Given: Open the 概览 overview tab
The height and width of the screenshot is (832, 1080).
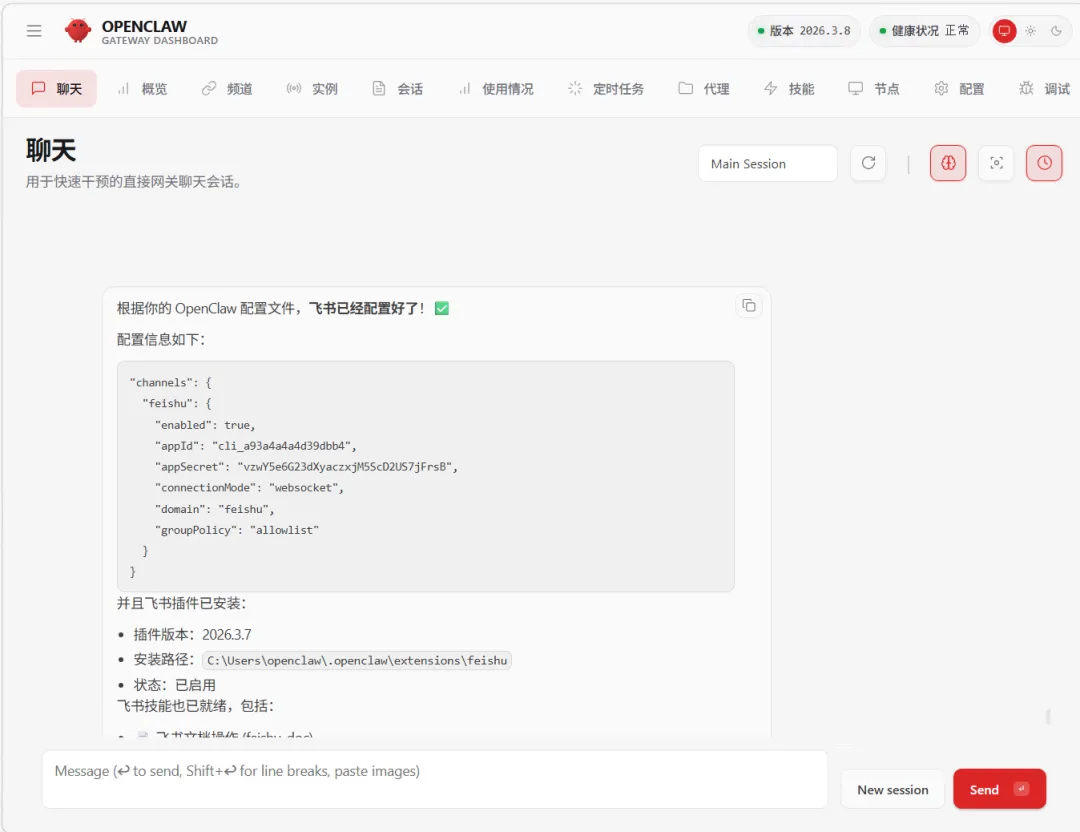Looking at the screenshot, I should coord(142,89).
